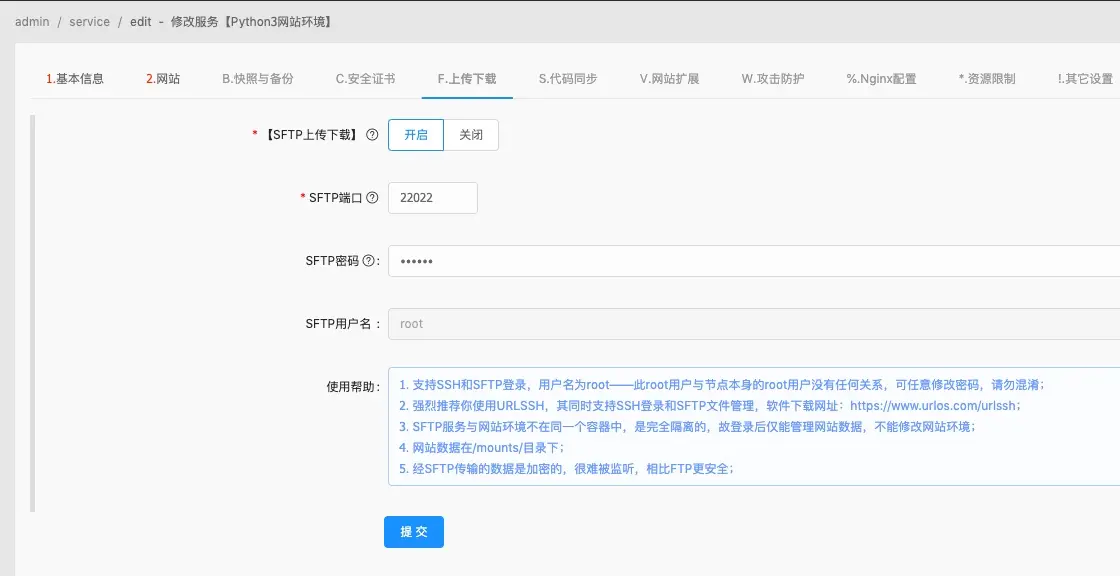Click the 使用帮助 label
1120x576 pixels.
pyautogui.click(x=353, y=387)
